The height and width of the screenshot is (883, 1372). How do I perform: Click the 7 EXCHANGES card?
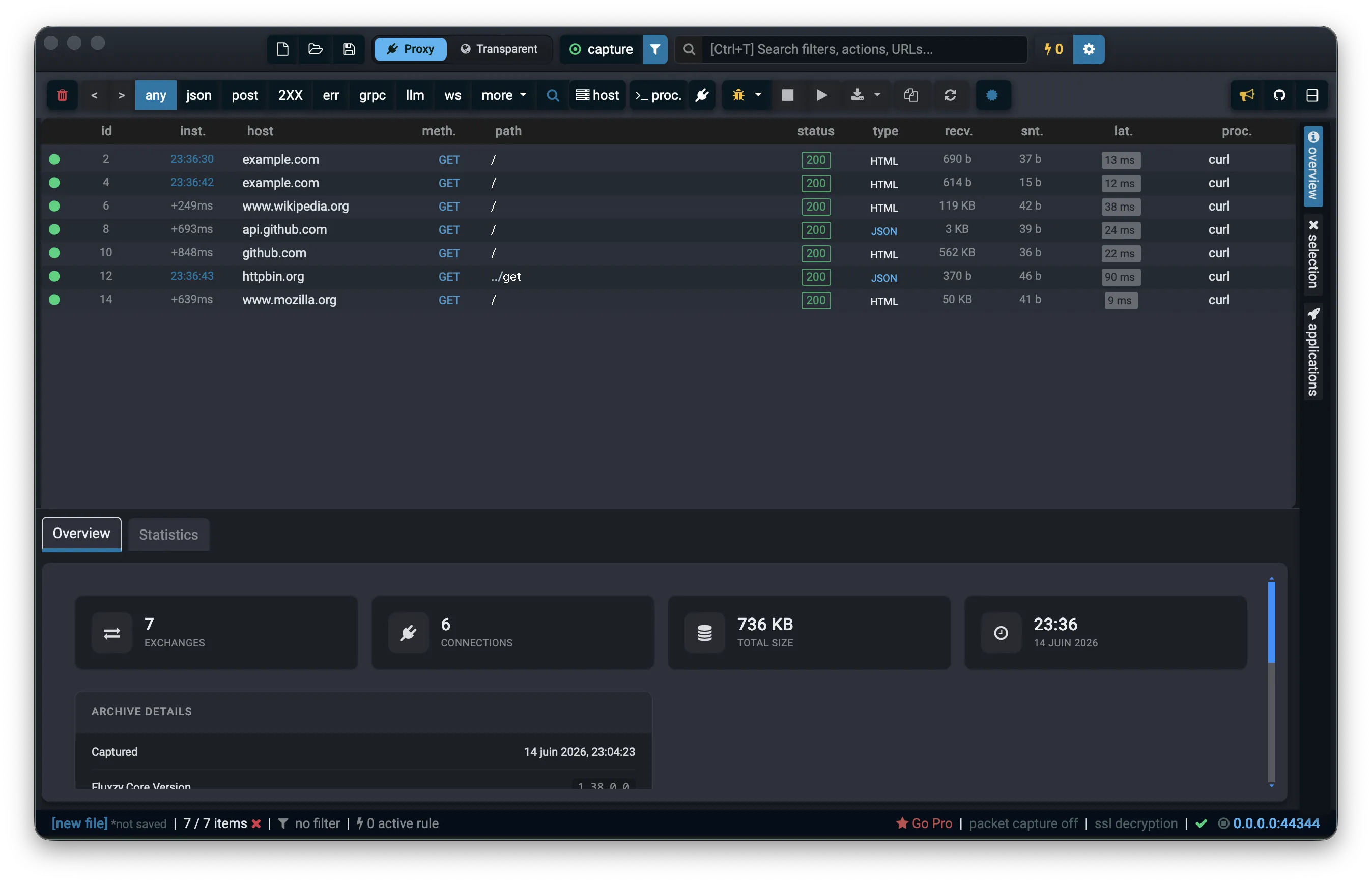[216, 632]
